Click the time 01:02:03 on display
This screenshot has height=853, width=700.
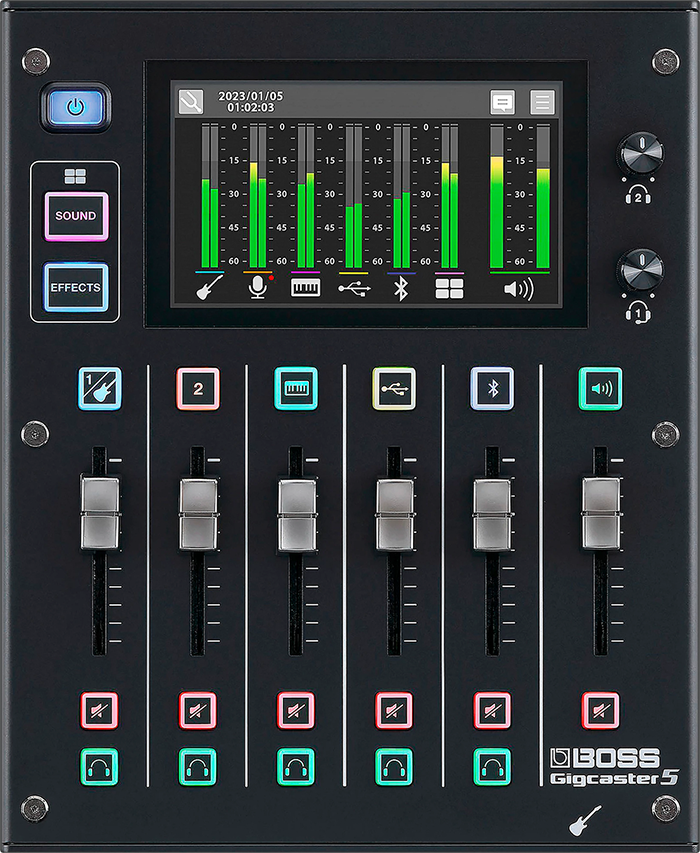coord(251,108)
